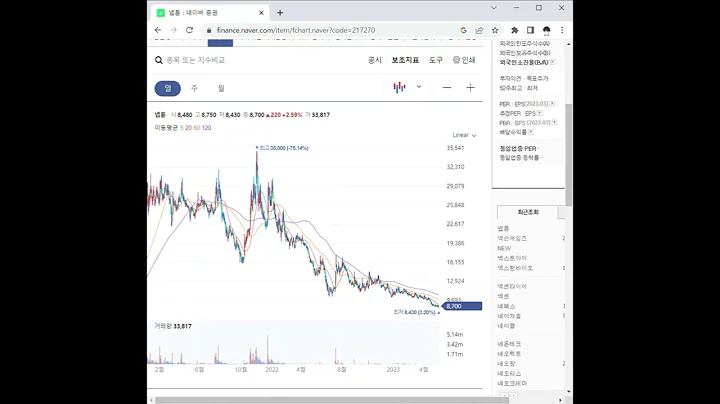Open 네이처셀 in the recent list
The height and width of the screenshot is (404, 720).
[x=509, y=316]
